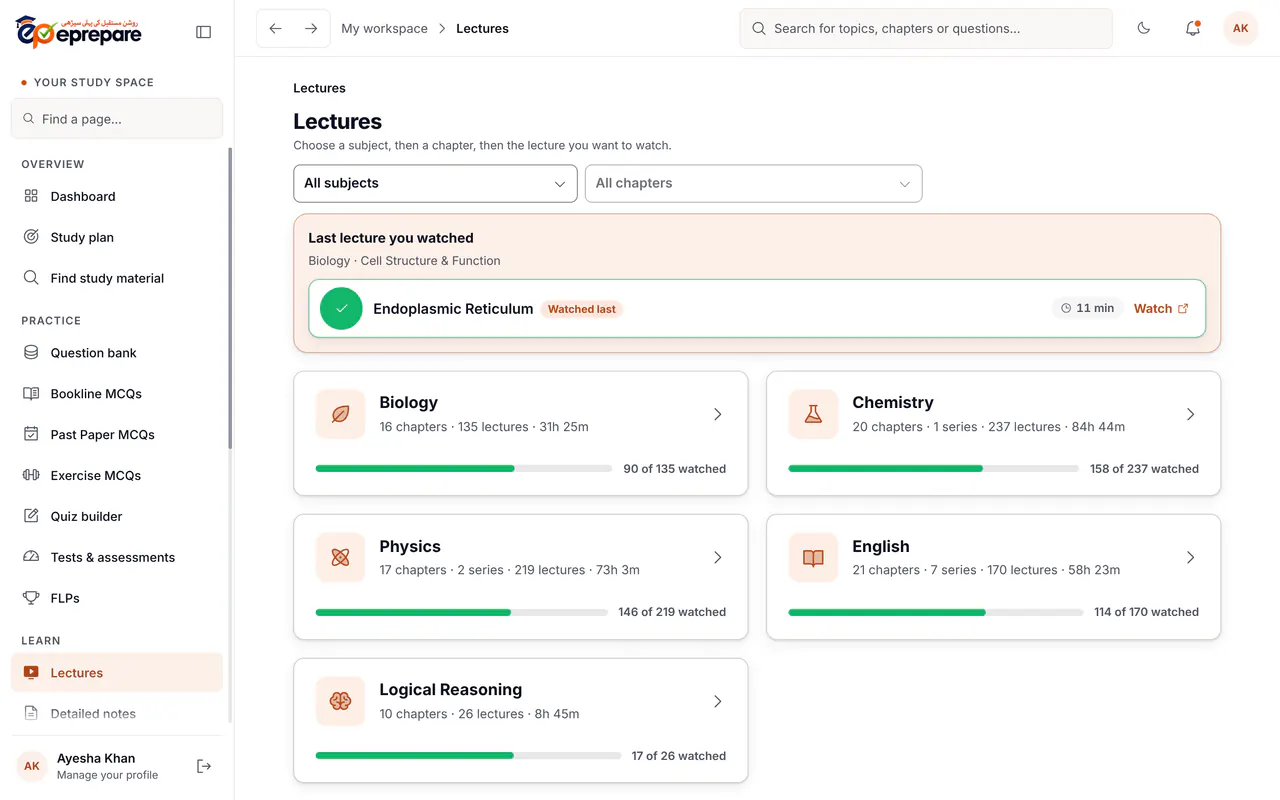The image size is (1280, 800).
Task: Click the Biology leaf icon
Action: coord(340,414)
